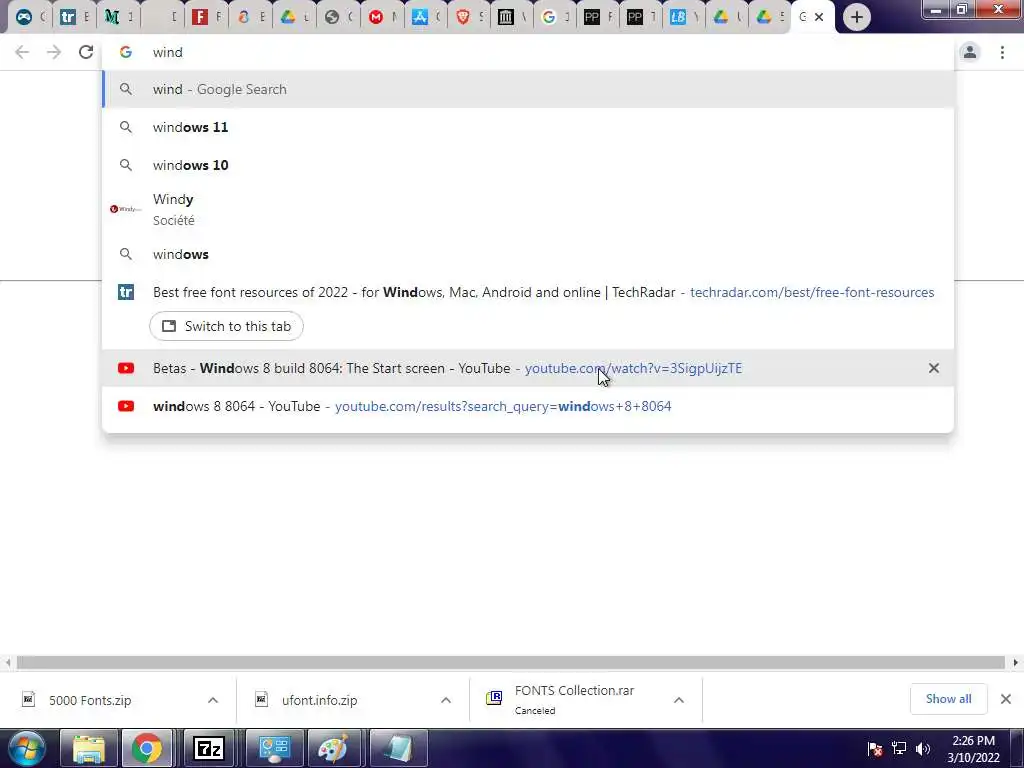Click the YouTube icon of windows 8 8064 suggestion
Viewport: 1024px width, 768px height.
coord(126,406)
